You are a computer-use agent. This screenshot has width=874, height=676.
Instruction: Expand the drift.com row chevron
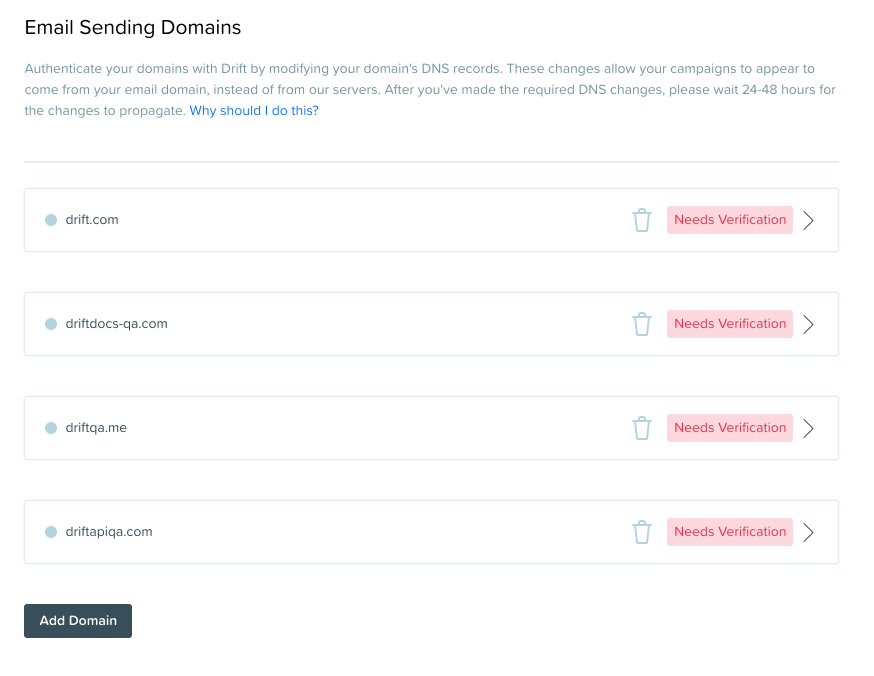[x=808, y=220]
